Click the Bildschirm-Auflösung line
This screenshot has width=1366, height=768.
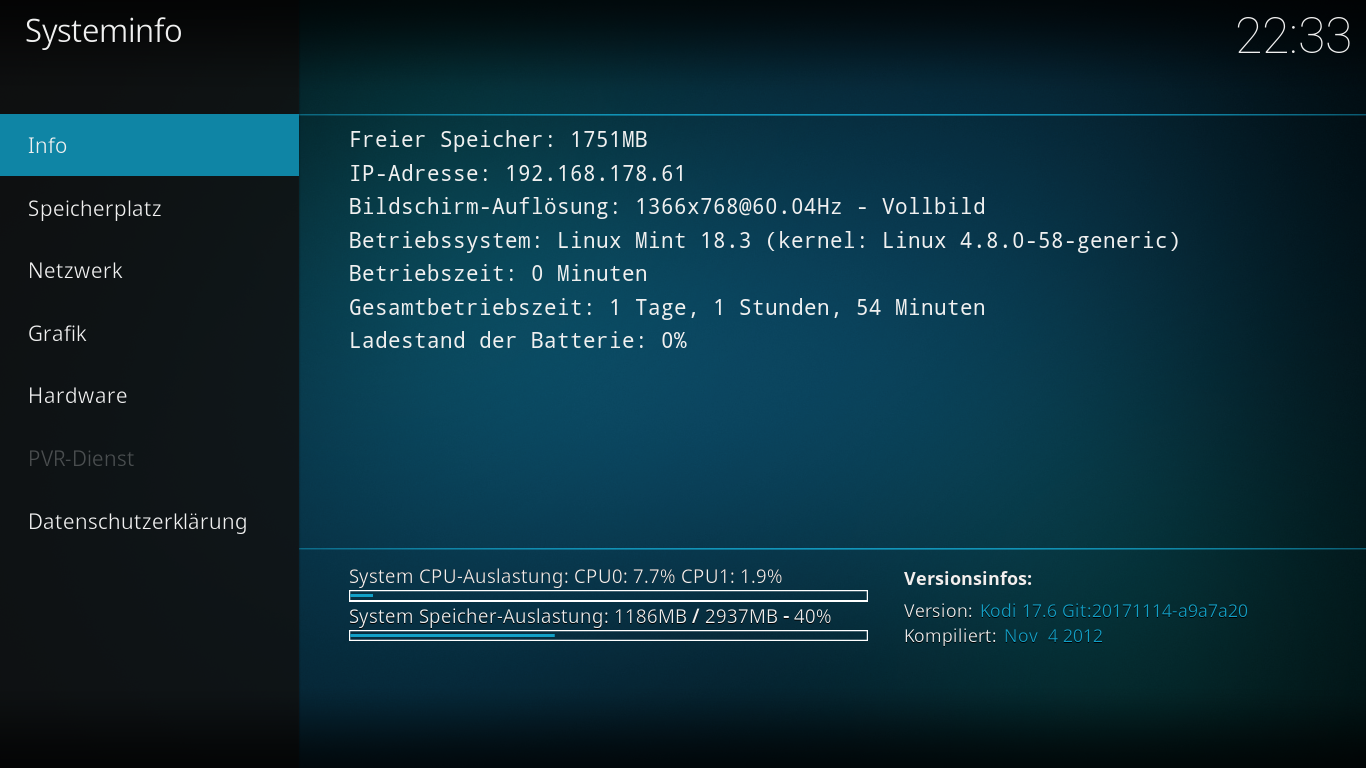point(667,207)
